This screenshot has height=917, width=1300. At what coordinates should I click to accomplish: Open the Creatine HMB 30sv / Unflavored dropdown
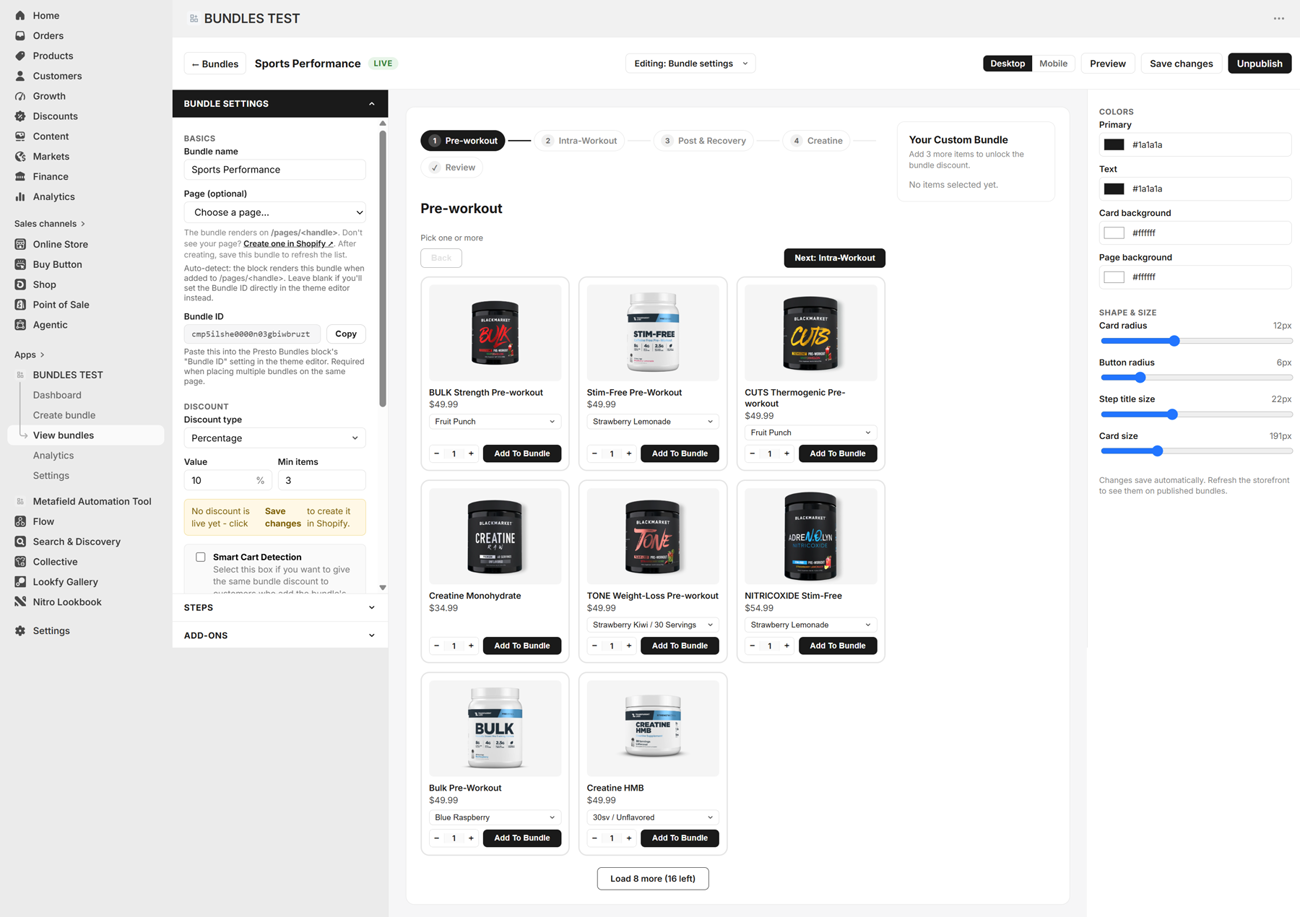coord(653,817)
